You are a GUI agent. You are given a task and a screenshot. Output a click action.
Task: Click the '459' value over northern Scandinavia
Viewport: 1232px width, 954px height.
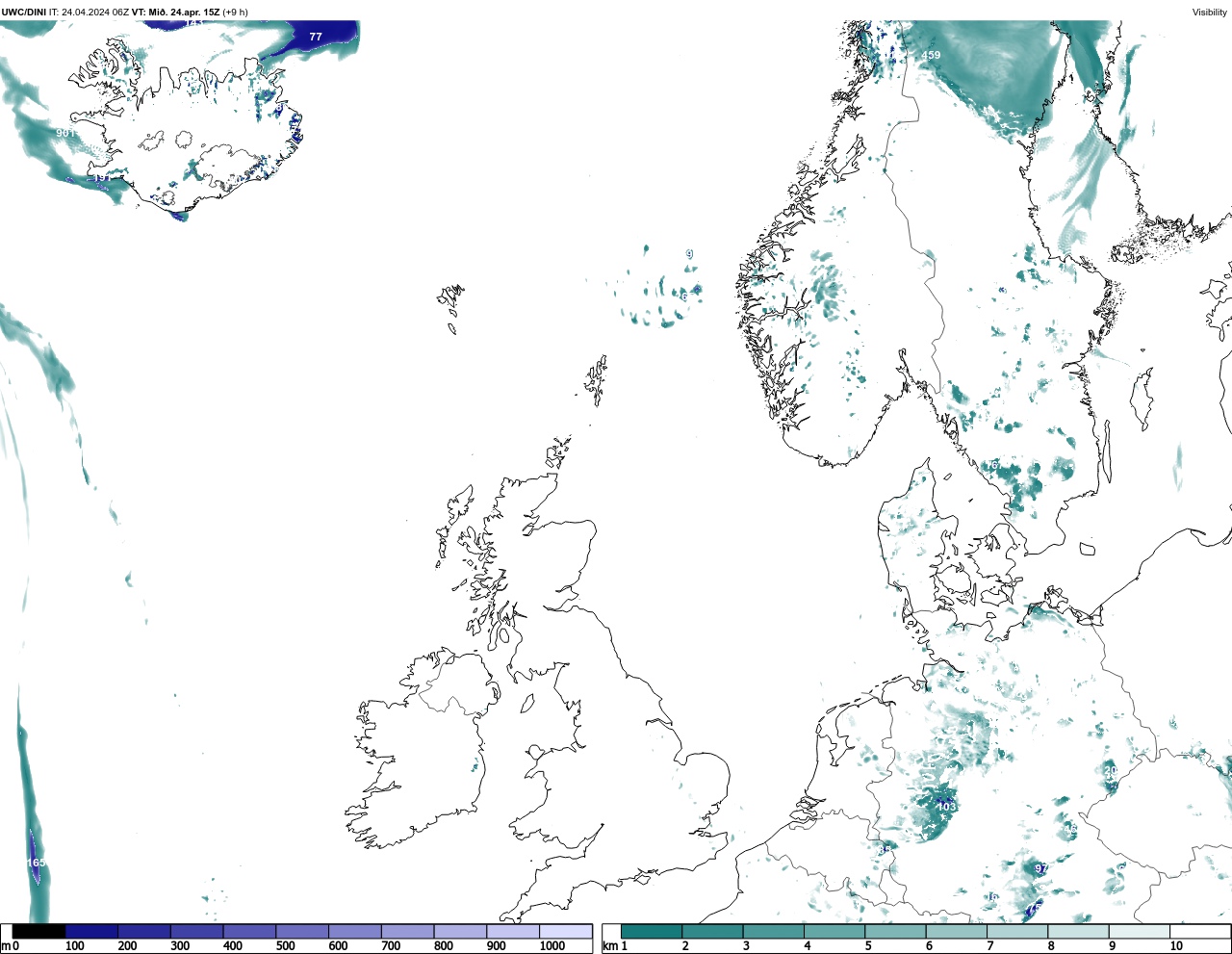click(931, 55)
